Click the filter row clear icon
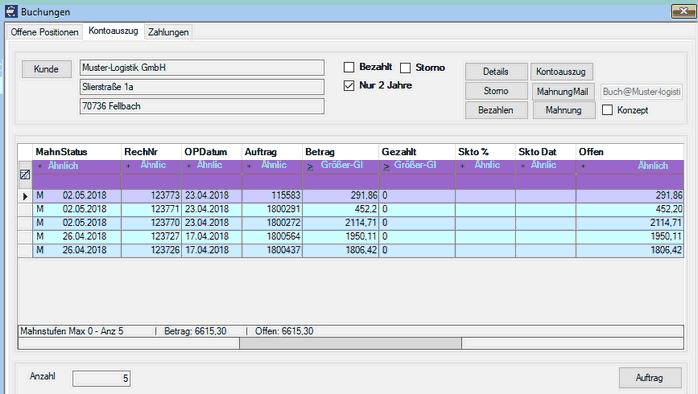 click(25, 175)
